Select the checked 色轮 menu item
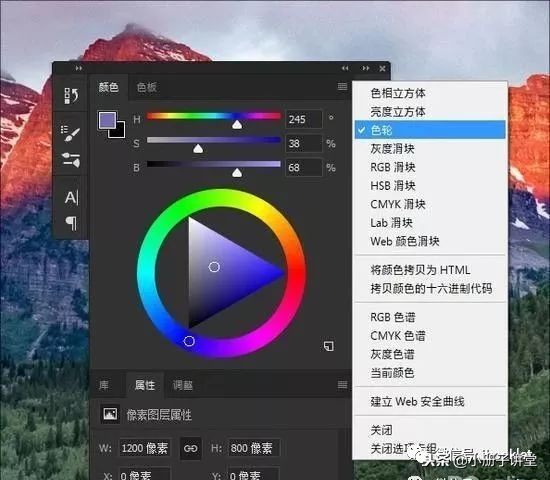 pyautogui.click(x=430, y=130)
